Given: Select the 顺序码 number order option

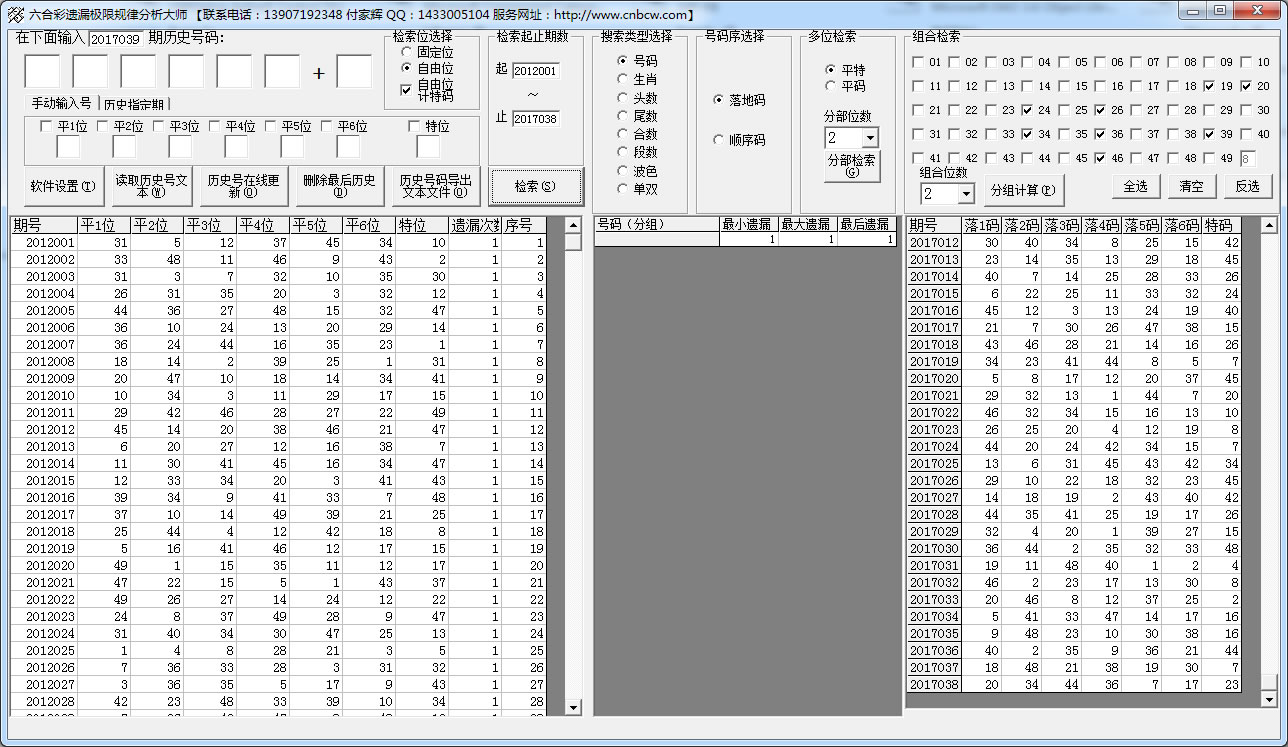Looking at the screenshot, I should [719, 140].
